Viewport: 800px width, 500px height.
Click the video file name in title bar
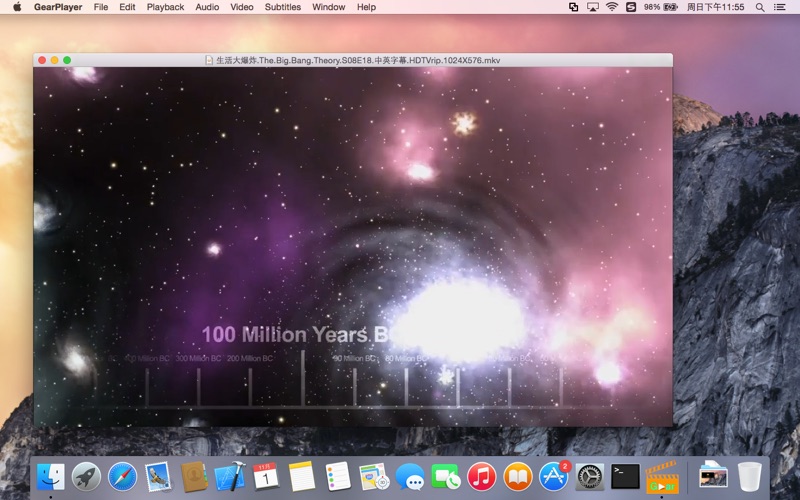[x=358, y=60]
